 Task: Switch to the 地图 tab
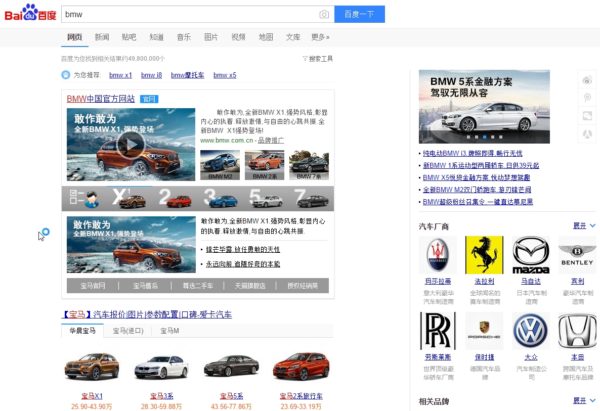pyautogui.click(x=266, y=37)
